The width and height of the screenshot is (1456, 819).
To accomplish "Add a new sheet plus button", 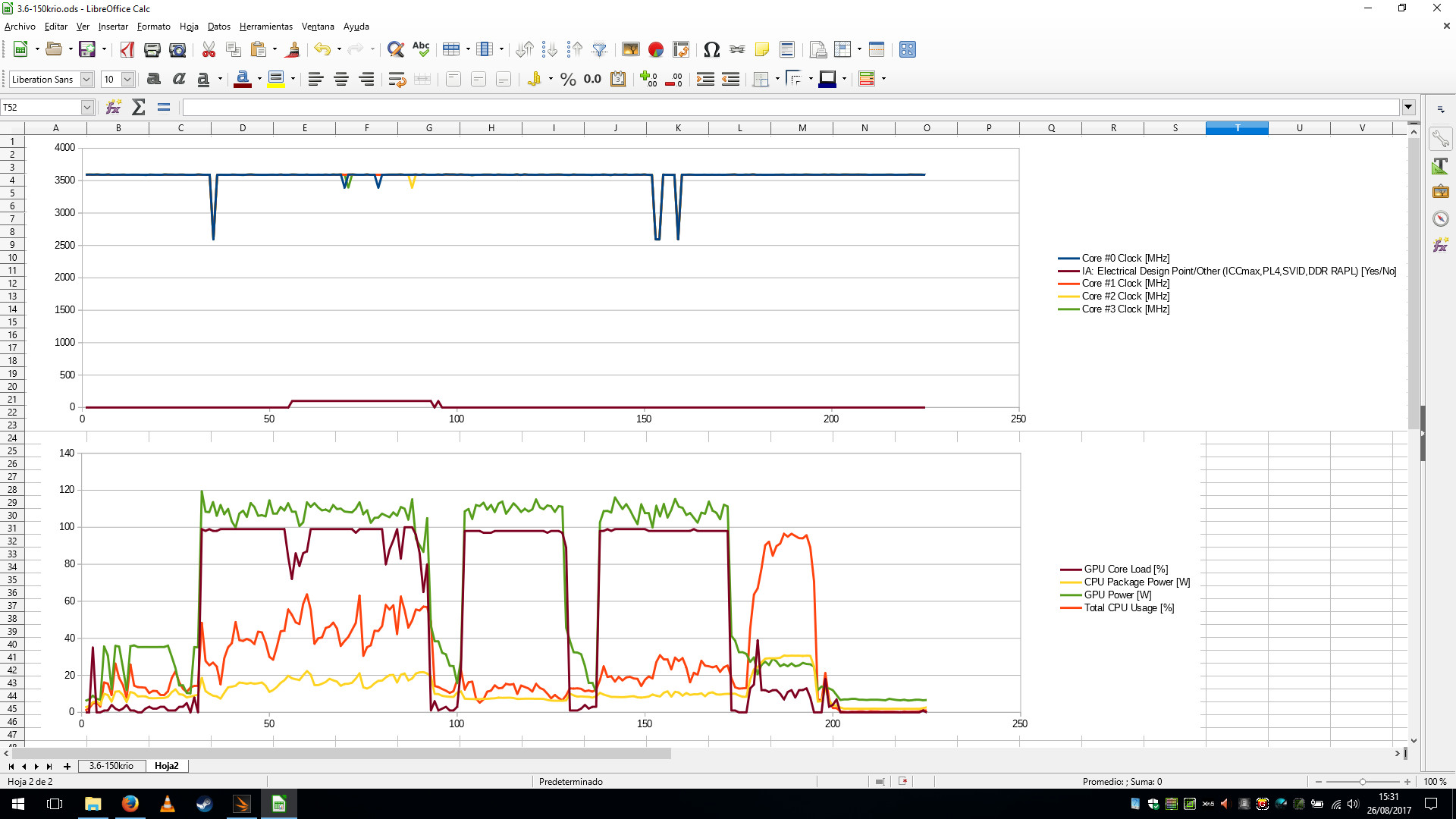I will point(67,766).
